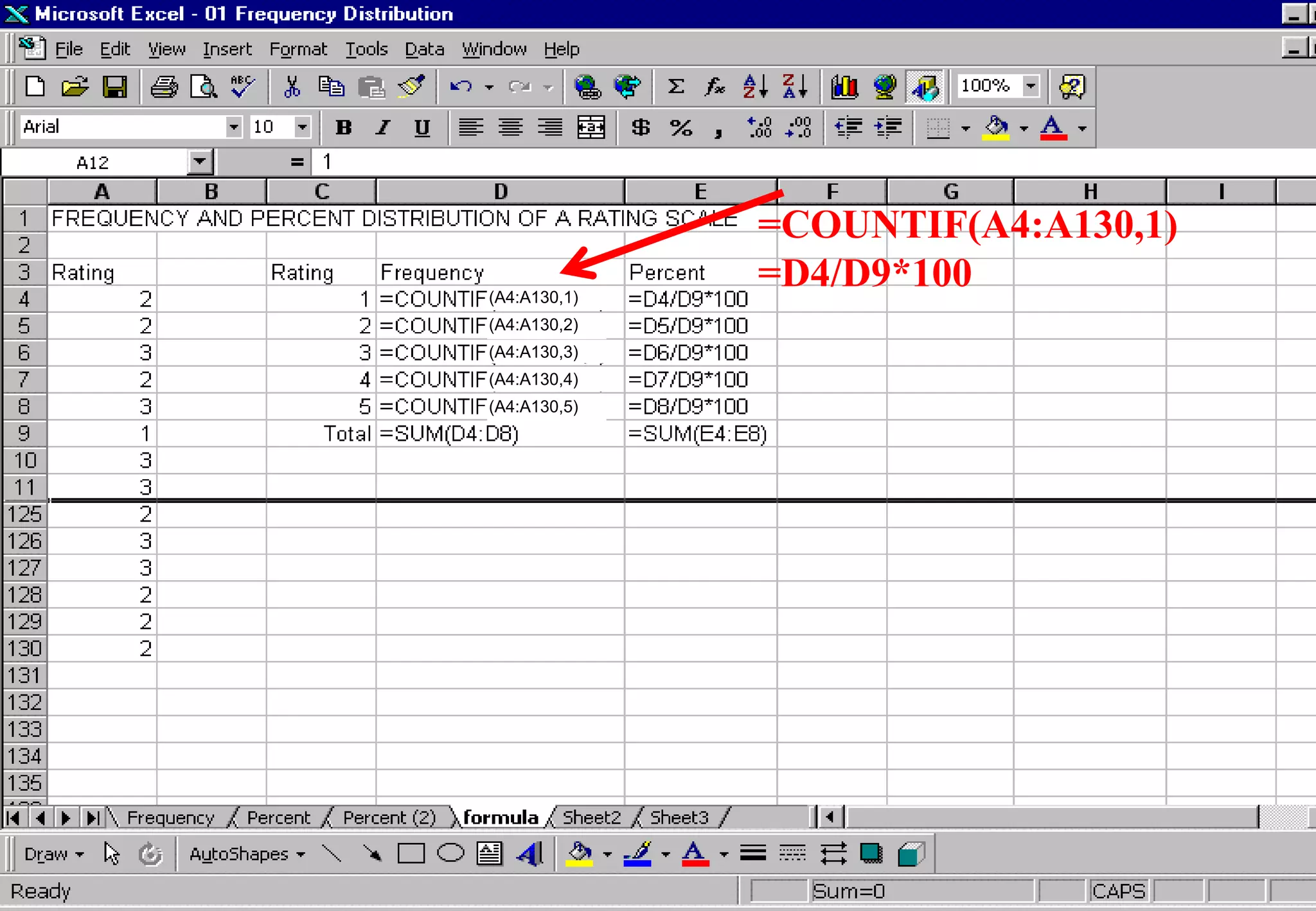
Task: Open the Name Box dropdown arrow
Action: [x=200, y=162]
